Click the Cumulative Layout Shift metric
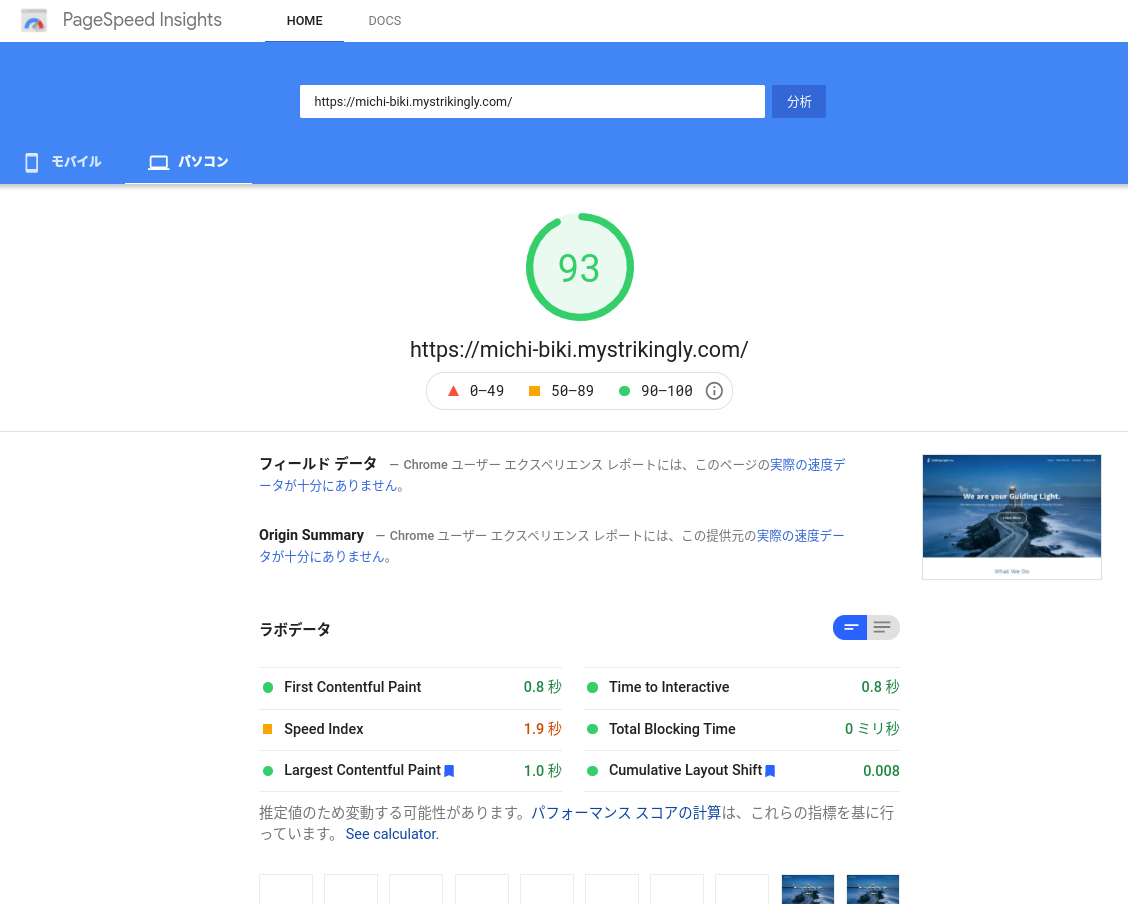Viewport: 1128px width, 904px height. [x=742, y=771]
